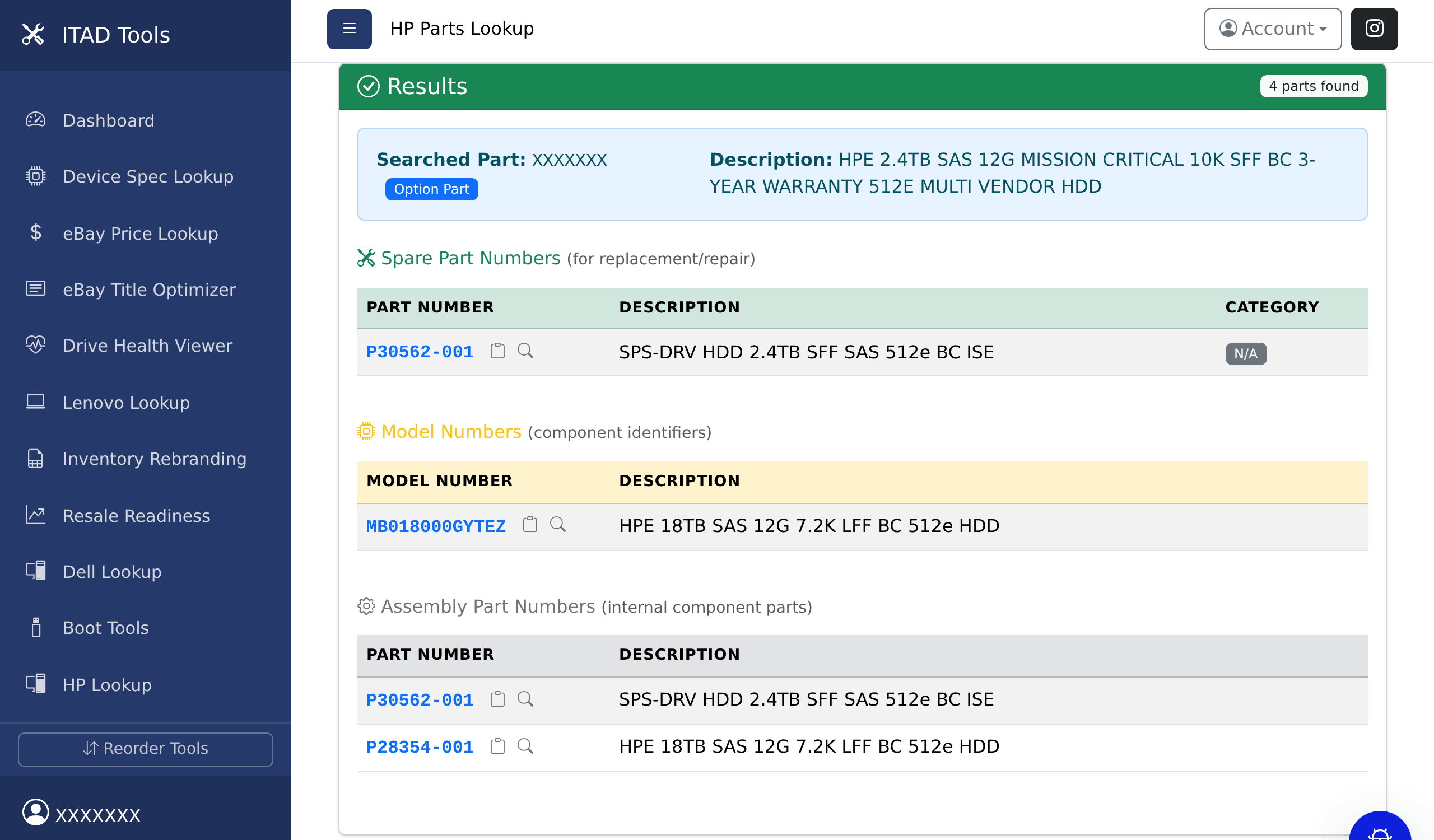Screen dimensions: 1434x840
Task: Click the HPE 2.4TB SAS description text
Action: click(1012, 173)
